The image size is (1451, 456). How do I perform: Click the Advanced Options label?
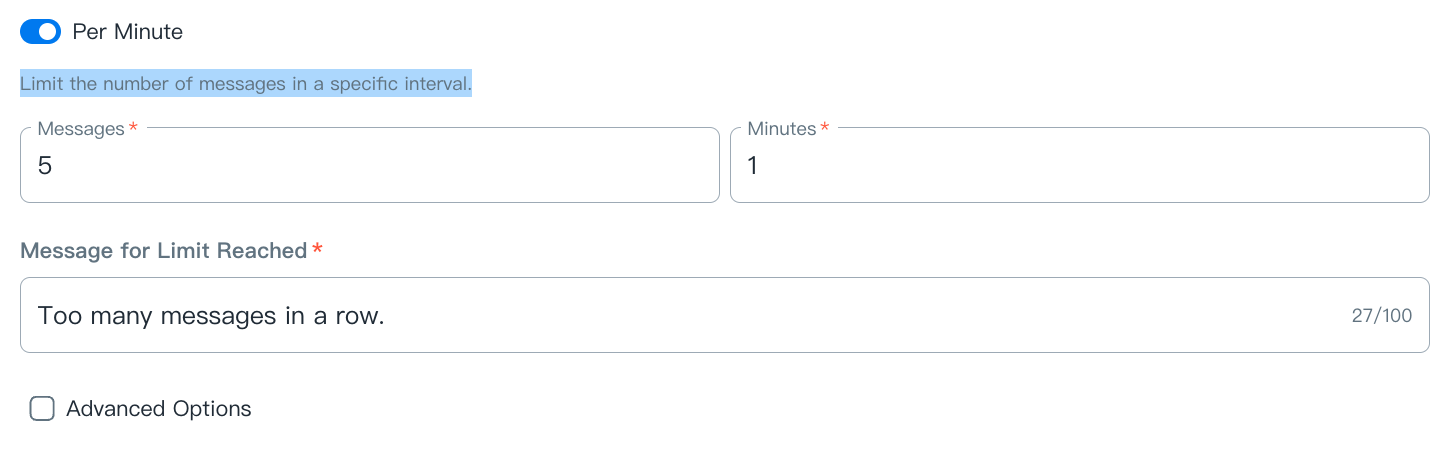pyautogui.click(x=158, y=409)
